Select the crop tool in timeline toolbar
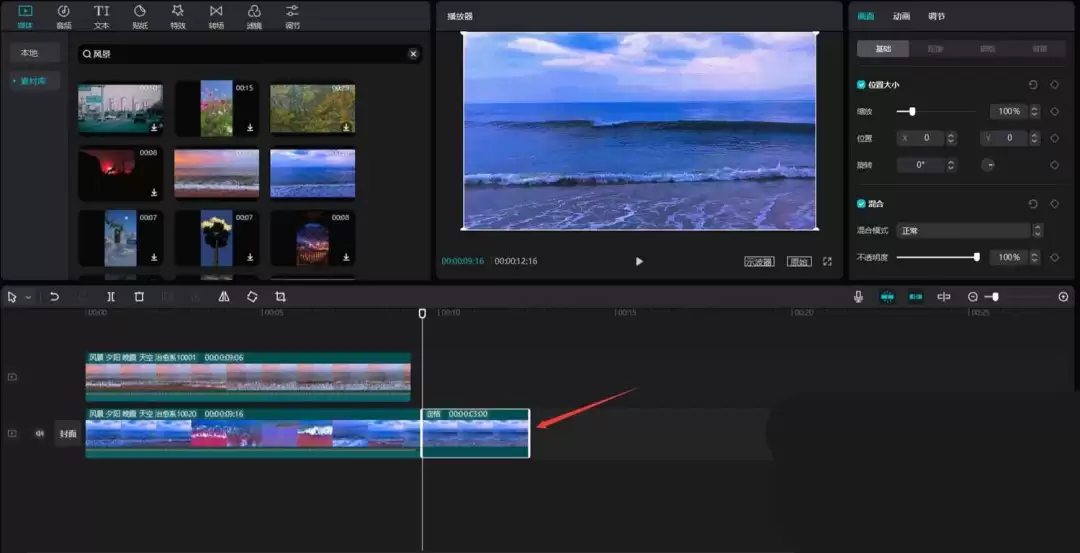The image size is (1080, 553). coord(280,297)
